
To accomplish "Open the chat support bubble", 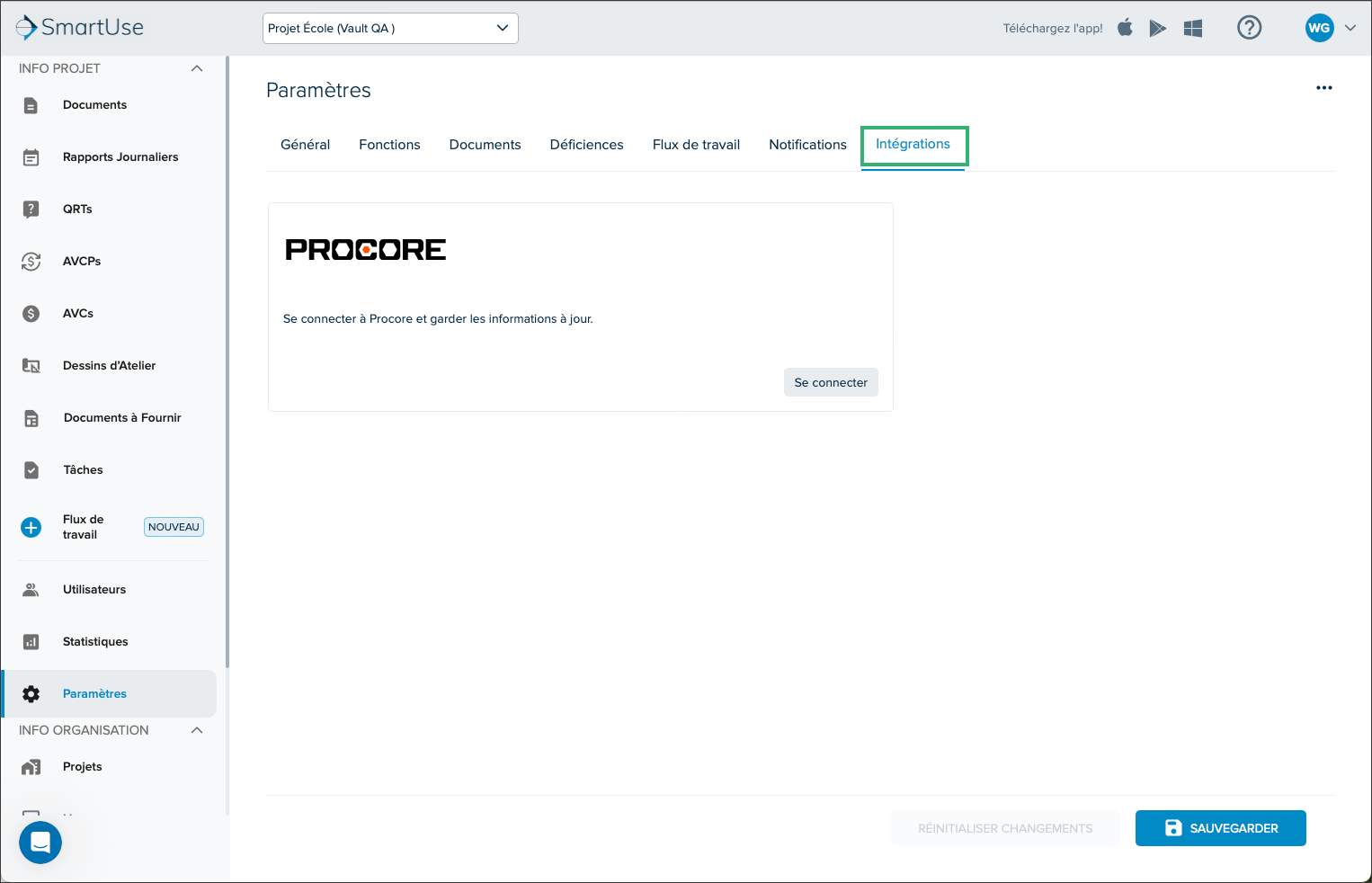I will [x=40, y=843].
